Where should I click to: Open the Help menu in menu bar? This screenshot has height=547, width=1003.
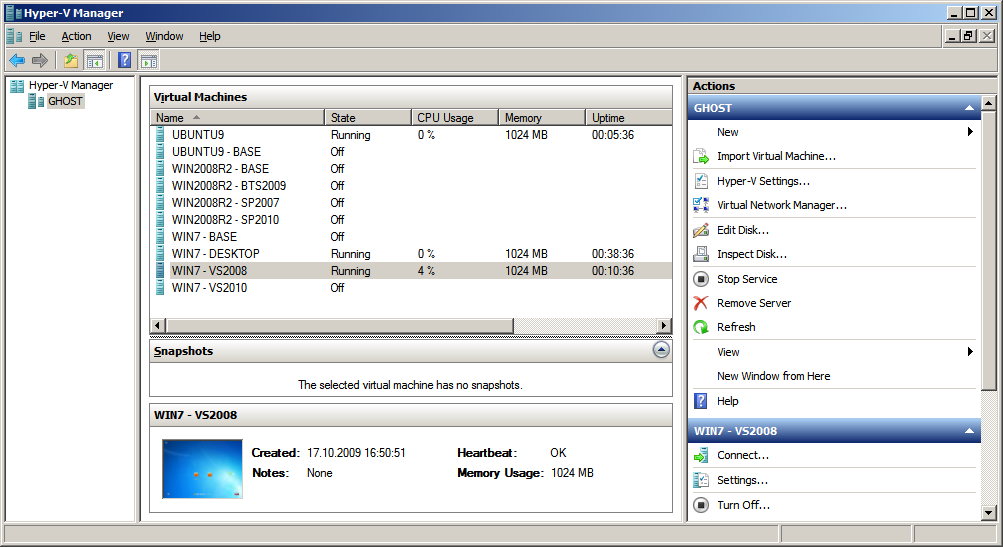coord(210,36)
